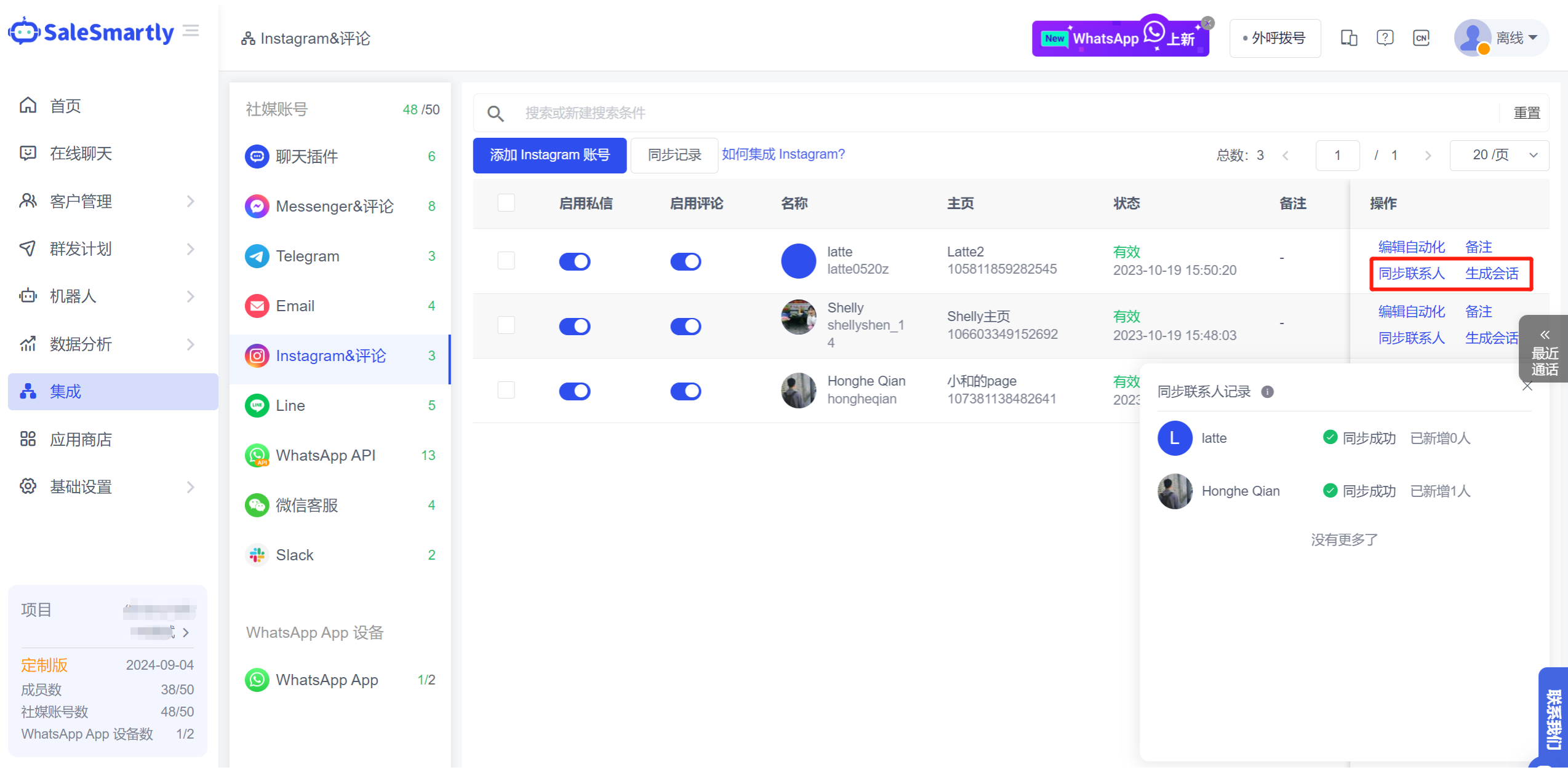
Task: Click 添加 Instagram 账号 button
Action: [549, 155]
